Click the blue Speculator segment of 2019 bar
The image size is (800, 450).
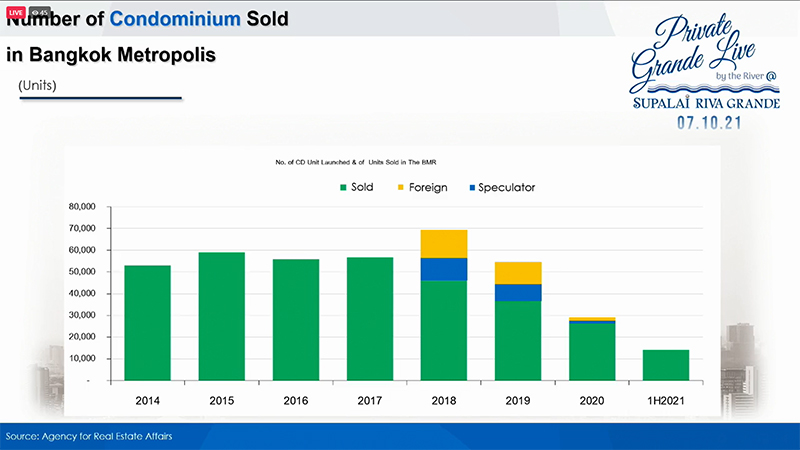(518, 293)
